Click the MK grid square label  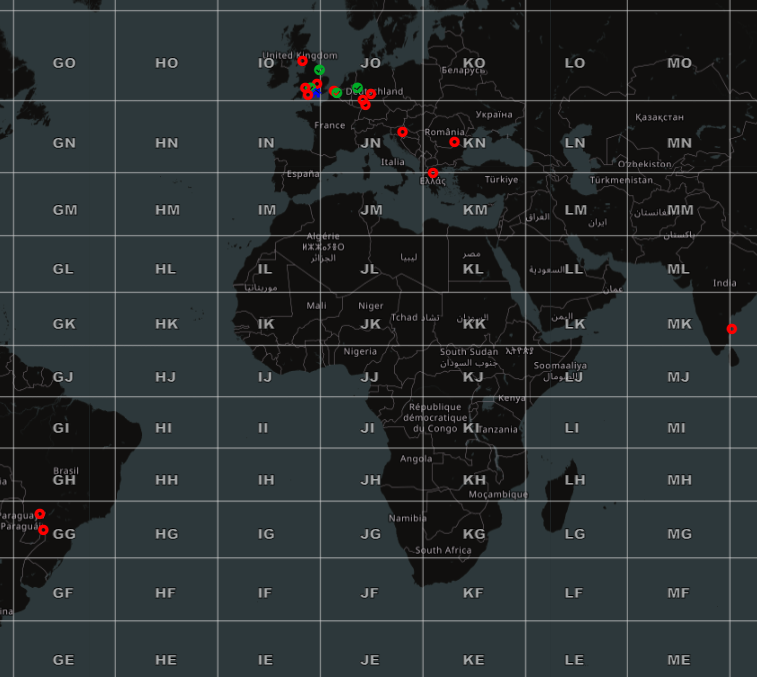[x=679, y=324]
